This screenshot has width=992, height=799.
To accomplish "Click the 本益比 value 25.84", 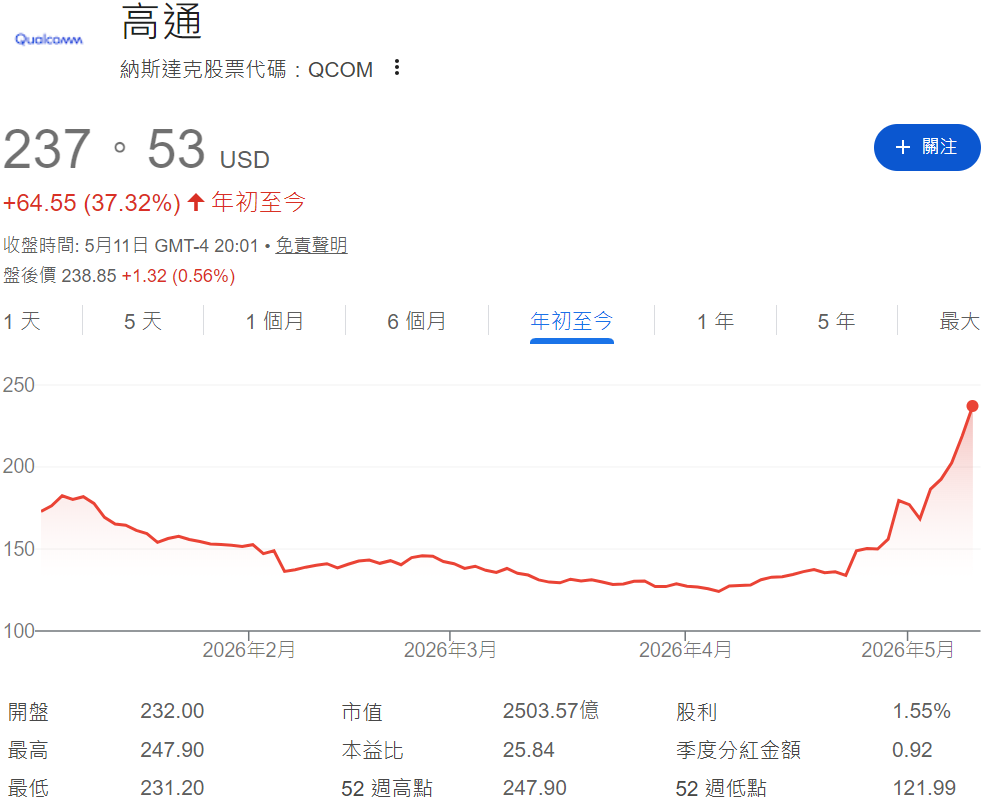I will click(528, 750).
